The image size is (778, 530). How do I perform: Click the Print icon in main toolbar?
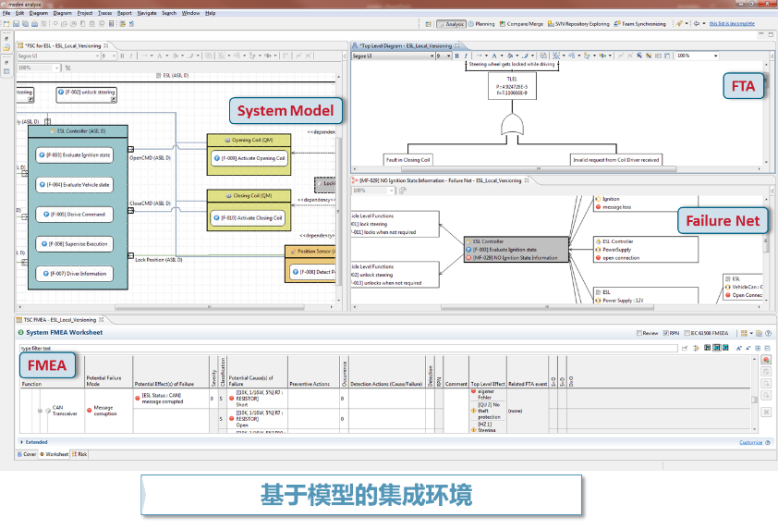(35, 23)
